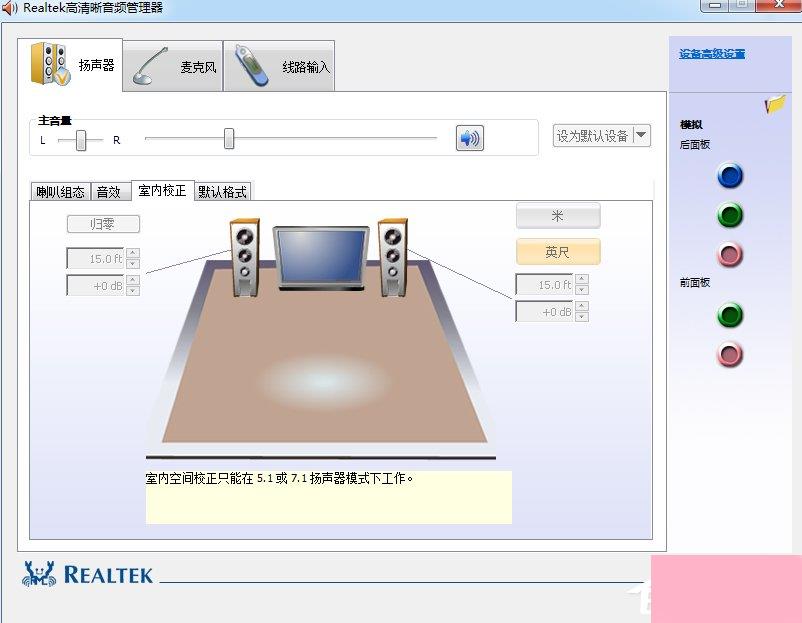The width and height of the screenshot is (802, 623).
Task: Click the left speaker in the room diagram
Action: click(245, 258)
